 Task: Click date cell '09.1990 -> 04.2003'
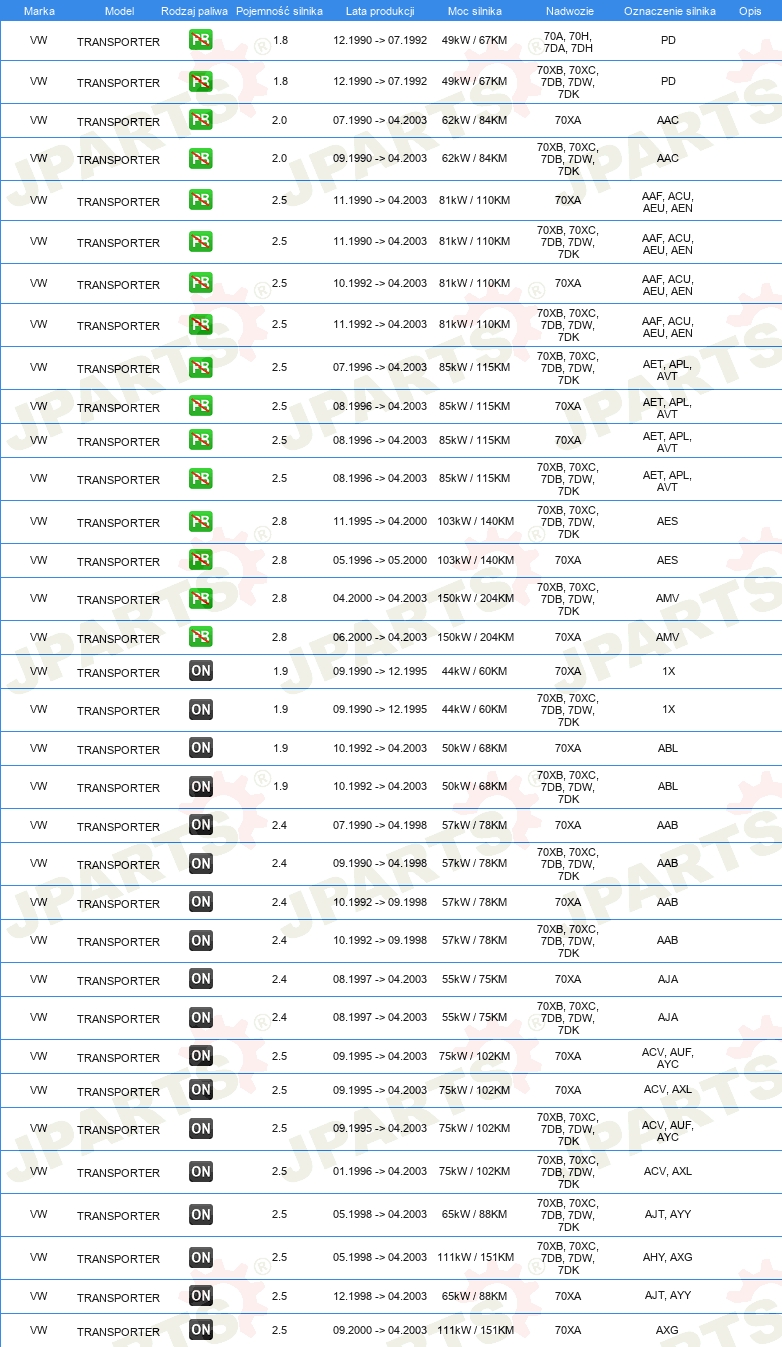[380, 159]
